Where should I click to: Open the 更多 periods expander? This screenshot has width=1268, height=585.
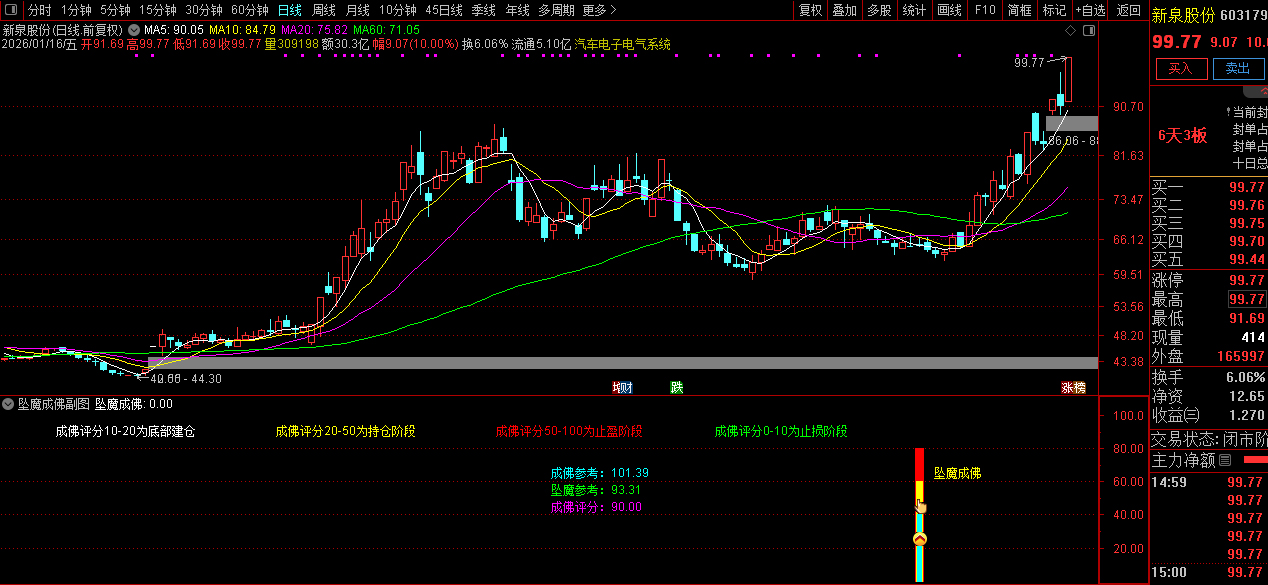coord(597,10)
